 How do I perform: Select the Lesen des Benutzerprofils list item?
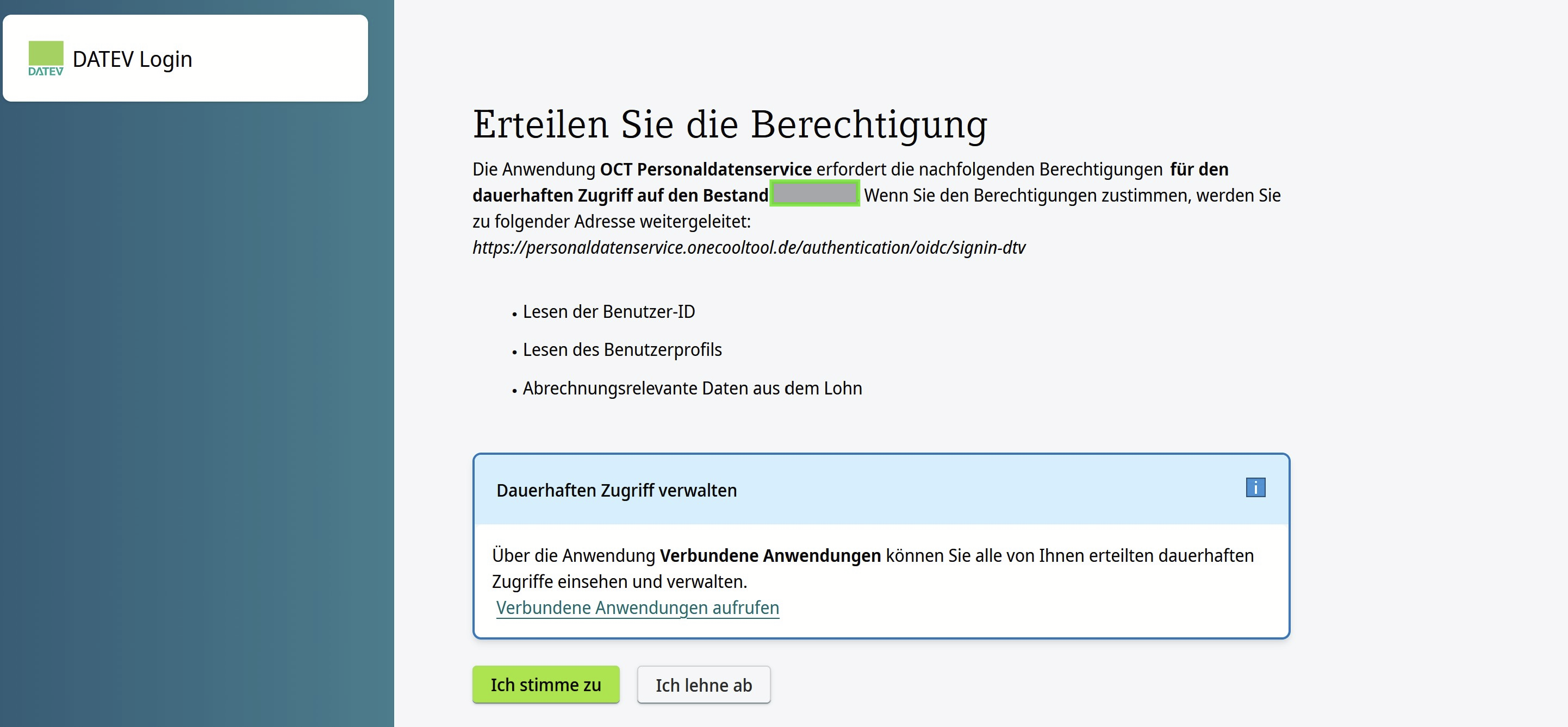click(x=622, y=349)
